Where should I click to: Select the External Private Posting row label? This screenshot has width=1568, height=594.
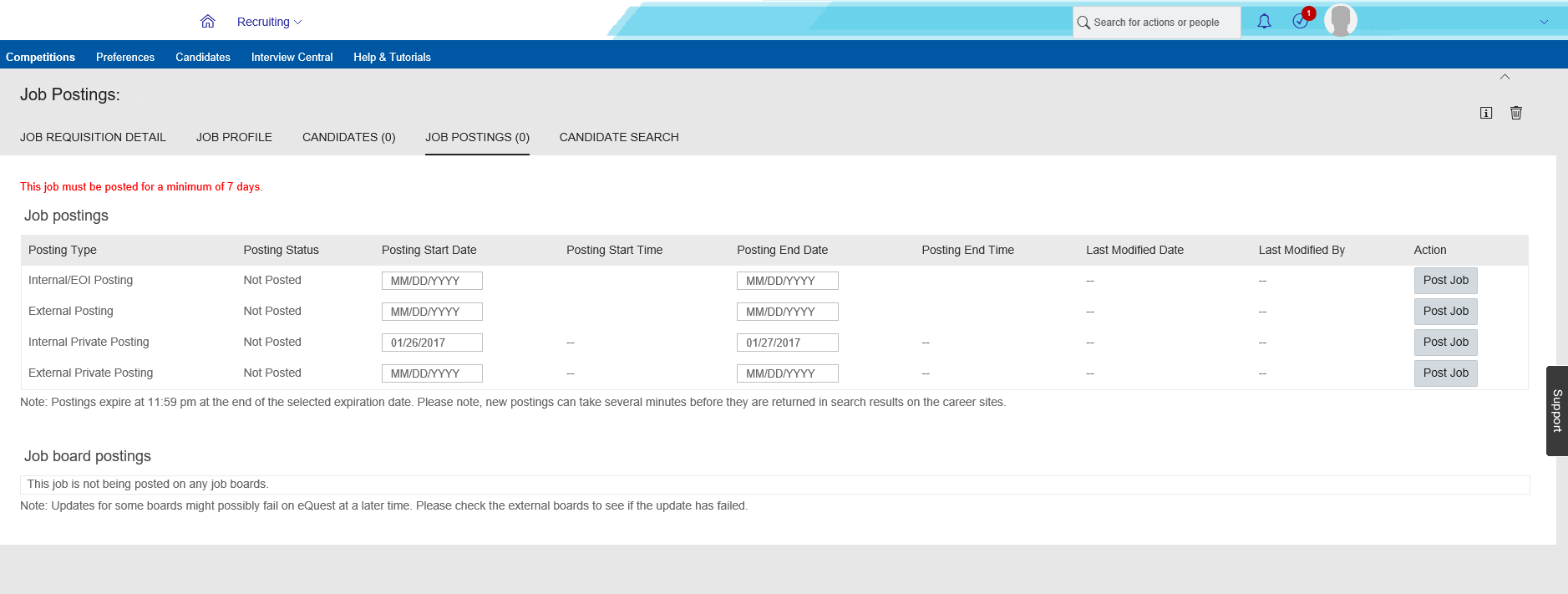(91, 373)
